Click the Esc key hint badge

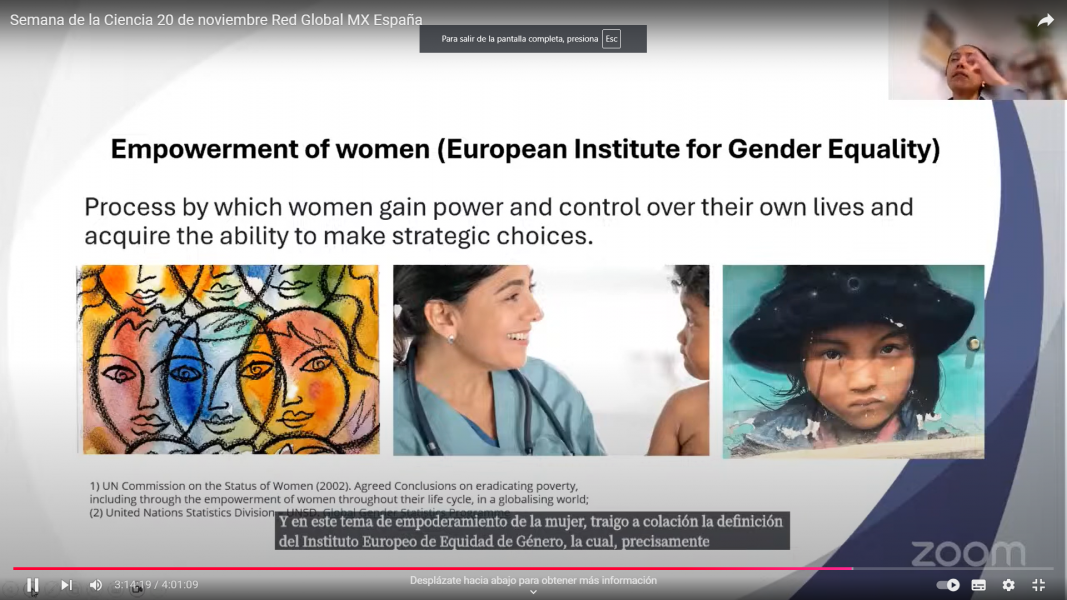point(611,39)
